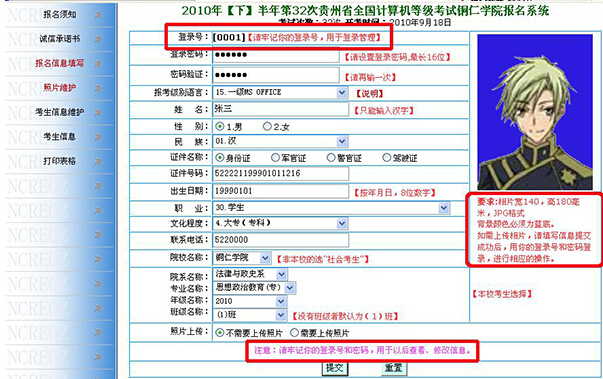Open the 年级名称 dropdown showing 2010
603x379 pixels.
(x=250, y=301)
